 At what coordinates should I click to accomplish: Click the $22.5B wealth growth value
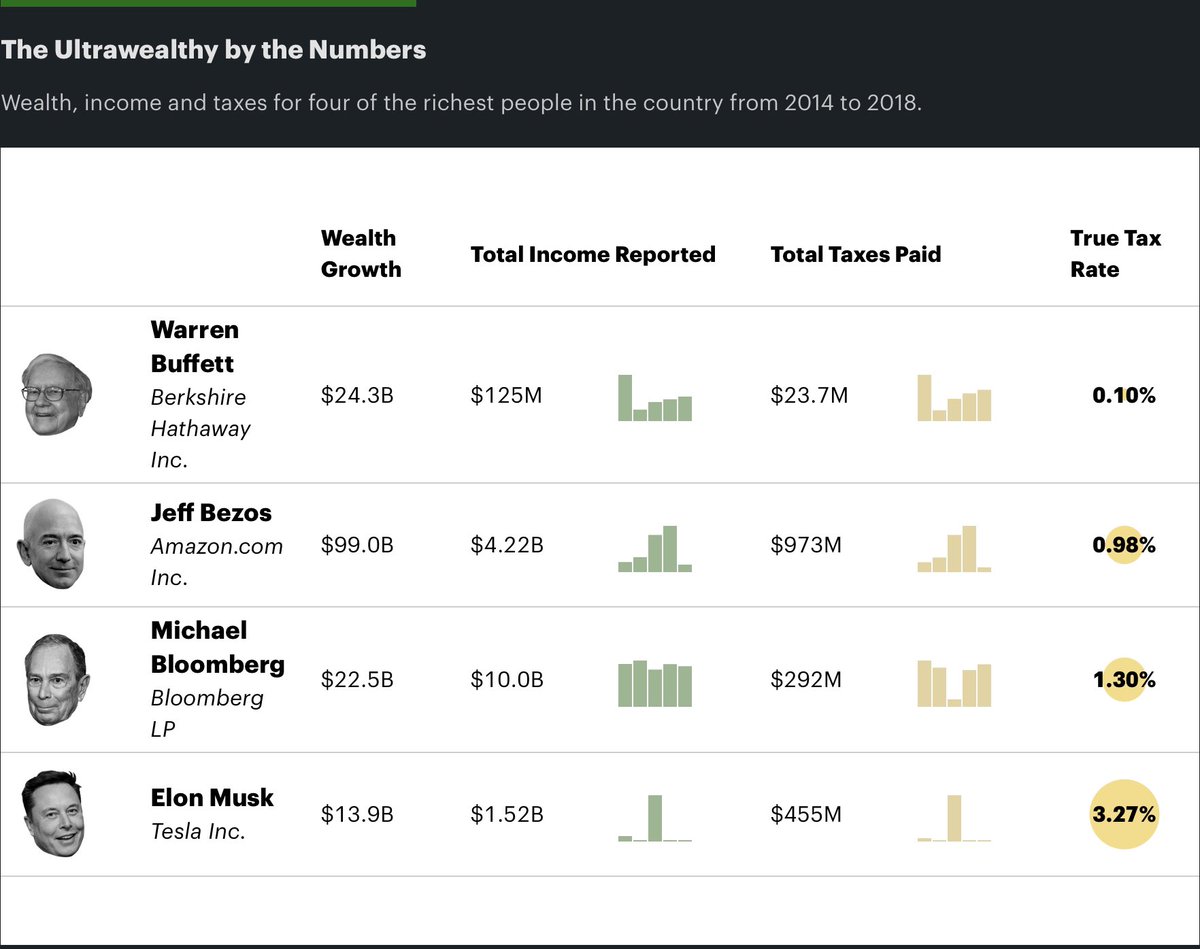357,680
